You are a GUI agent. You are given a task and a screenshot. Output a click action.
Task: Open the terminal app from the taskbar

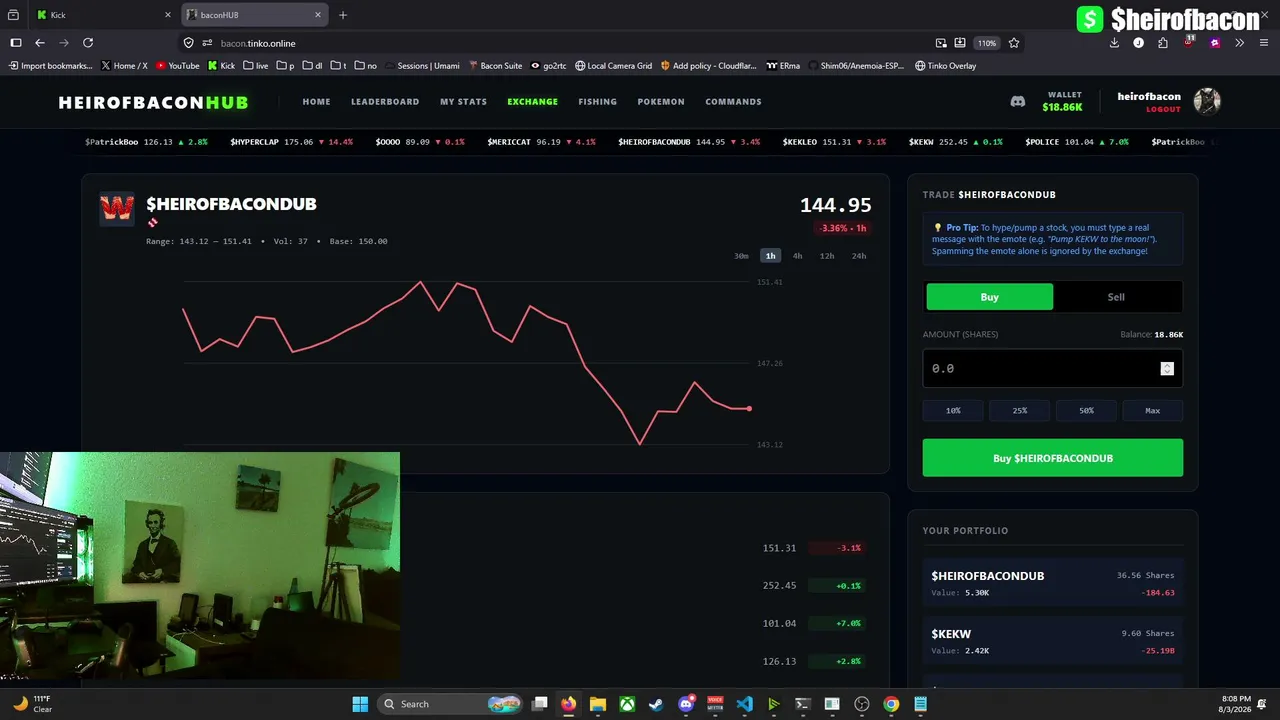pos(803,704)
